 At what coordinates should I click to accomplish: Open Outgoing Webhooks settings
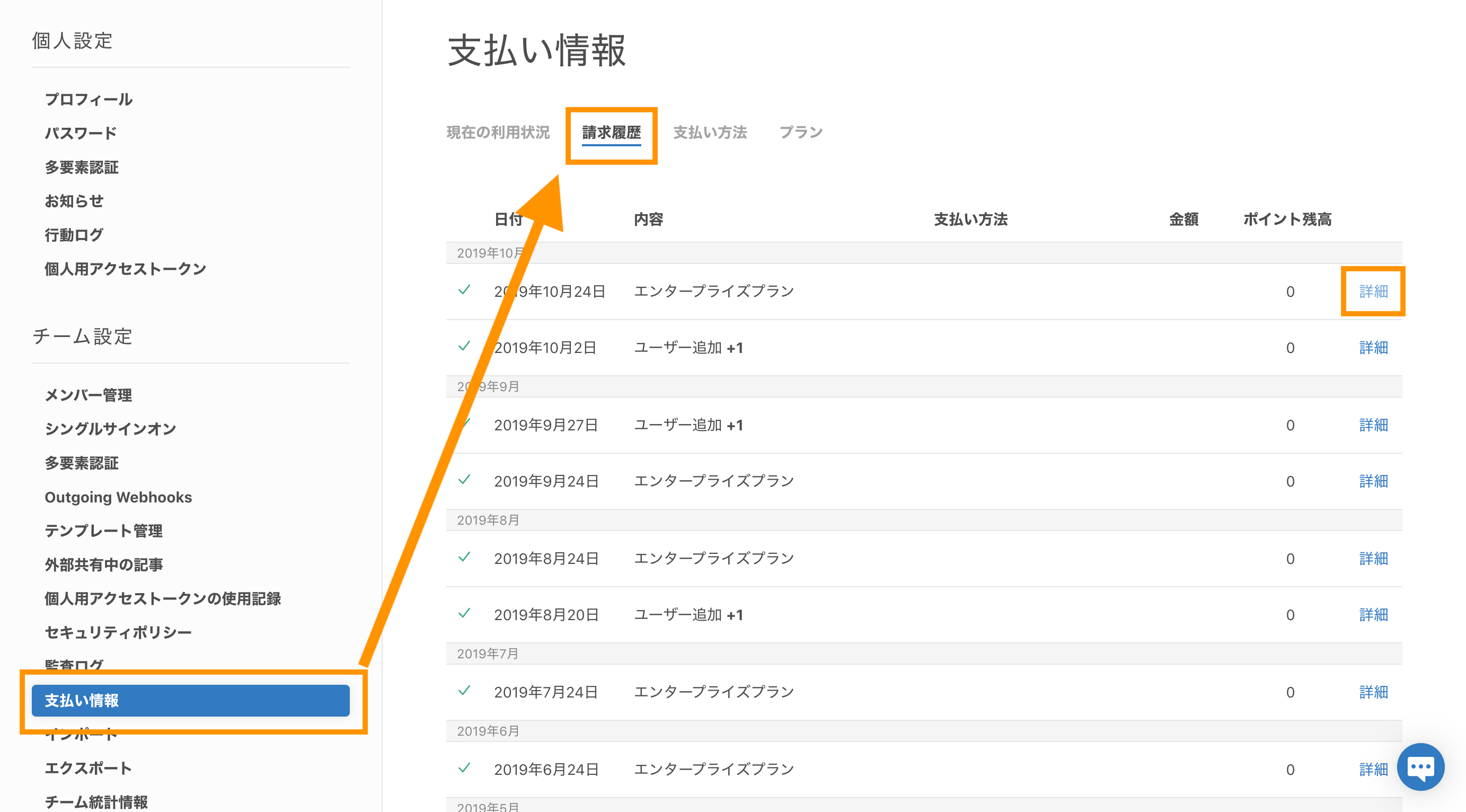(x=118, y=497)
